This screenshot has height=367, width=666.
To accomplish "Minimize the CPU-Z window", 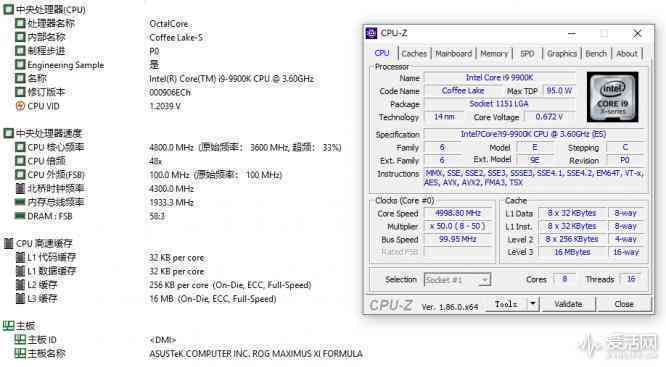I will (572, 34).
